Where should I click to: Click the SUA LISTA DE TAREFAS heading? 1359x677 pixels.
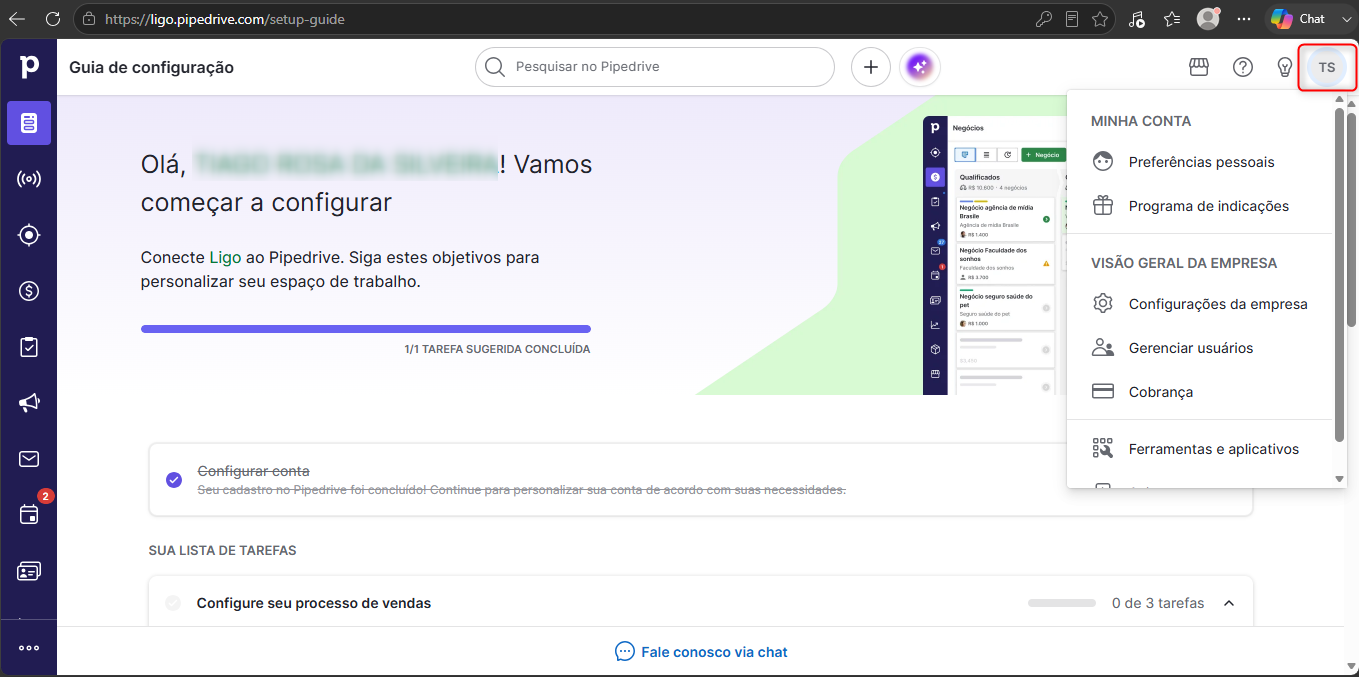222,551
